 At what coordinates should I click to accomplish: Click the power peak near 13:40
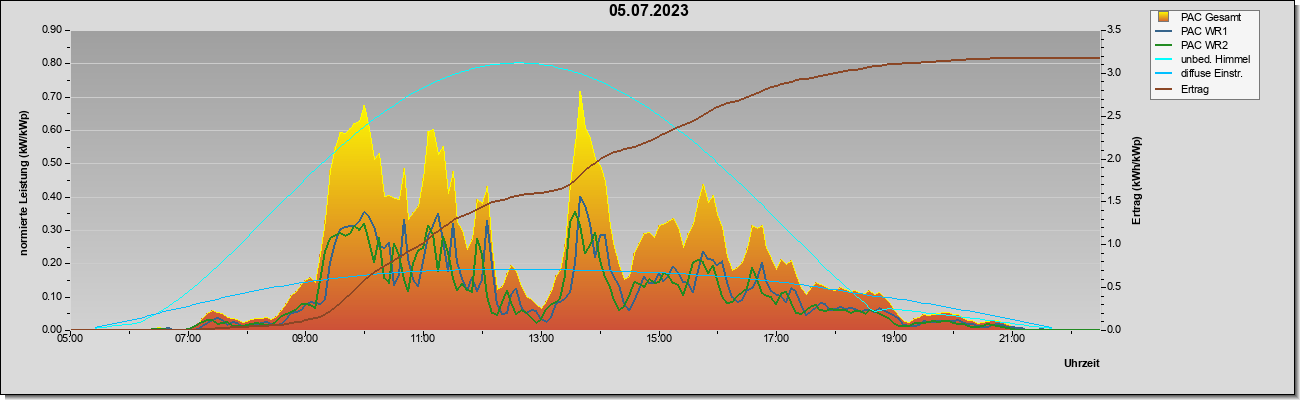click(580, 93)
